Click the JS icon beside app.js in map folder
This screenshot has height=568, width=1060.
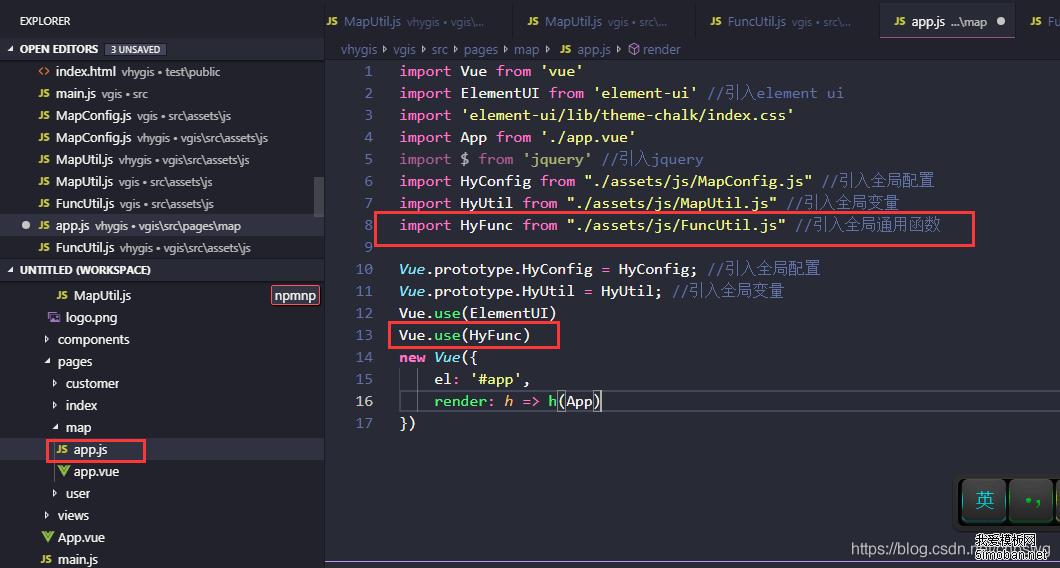tap(62, 450)
